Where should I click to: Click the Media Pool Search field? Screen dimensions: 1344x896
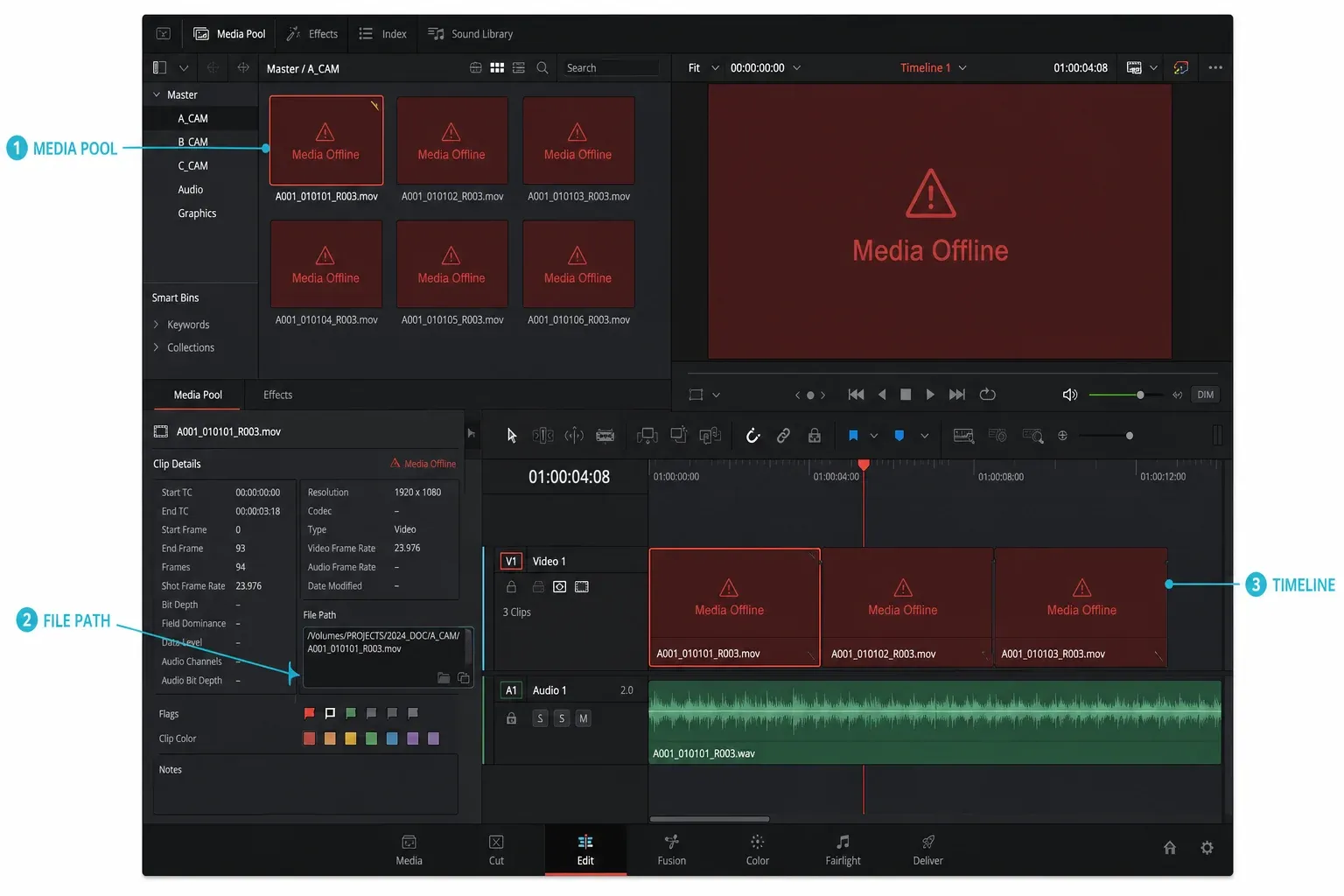pyautogui.click(x=611, y=67)
